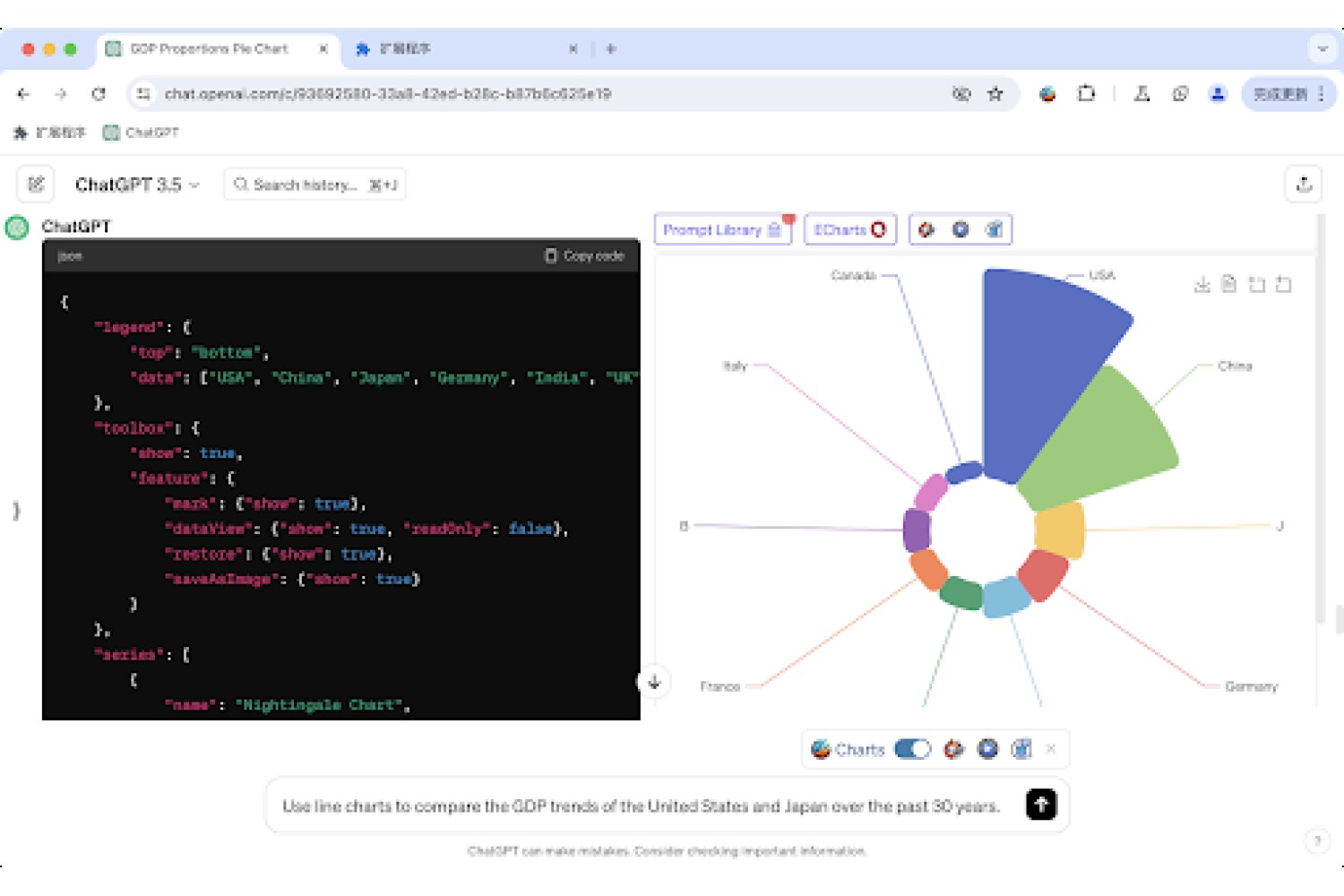This screenshot has width=1344, height=896.
Task: Click the Chrome Labs flask icon
Action: click(x=1142, y=93)
